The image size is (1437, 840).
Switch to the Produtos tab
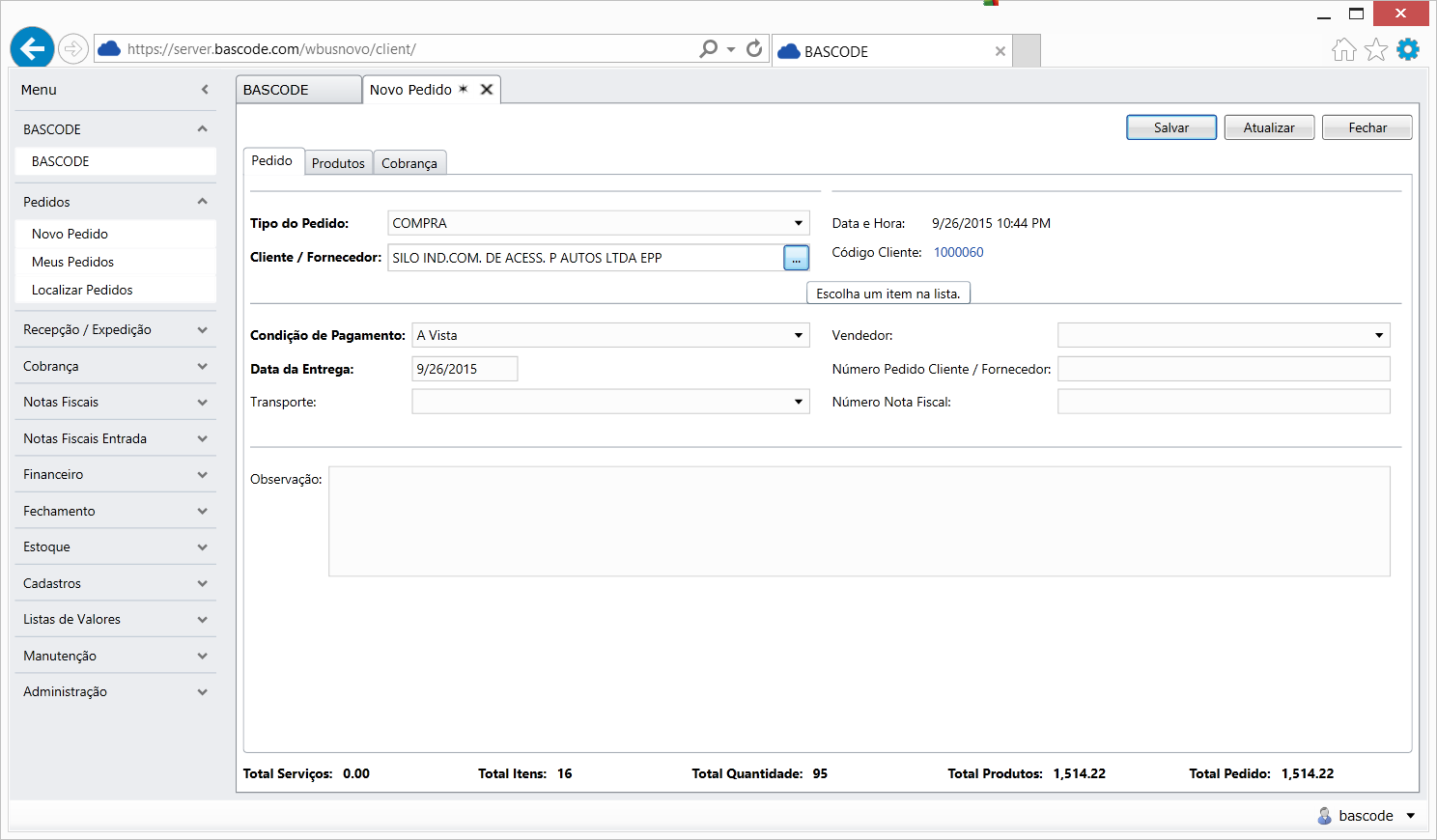pos(338,163)
